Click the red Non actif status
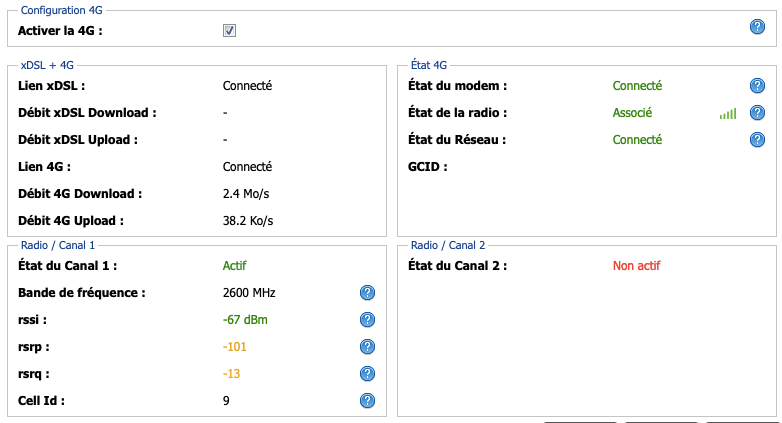The width and height of the screenshot is (782, 423). (x=636, y=266)
